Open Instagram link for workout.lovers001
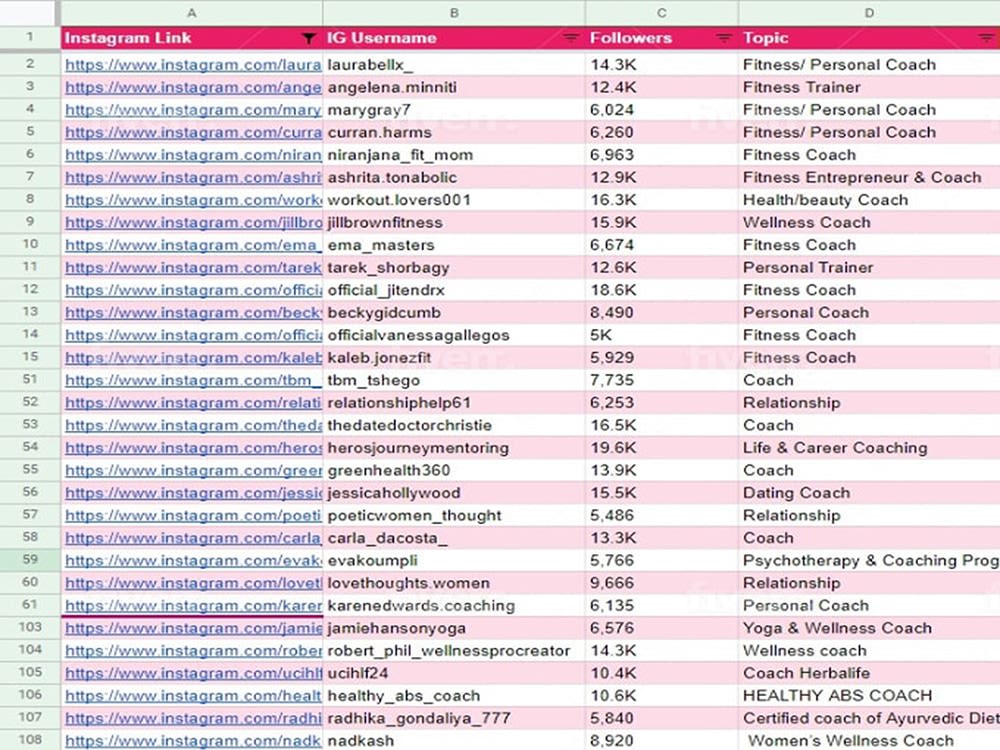 (193, 200)
